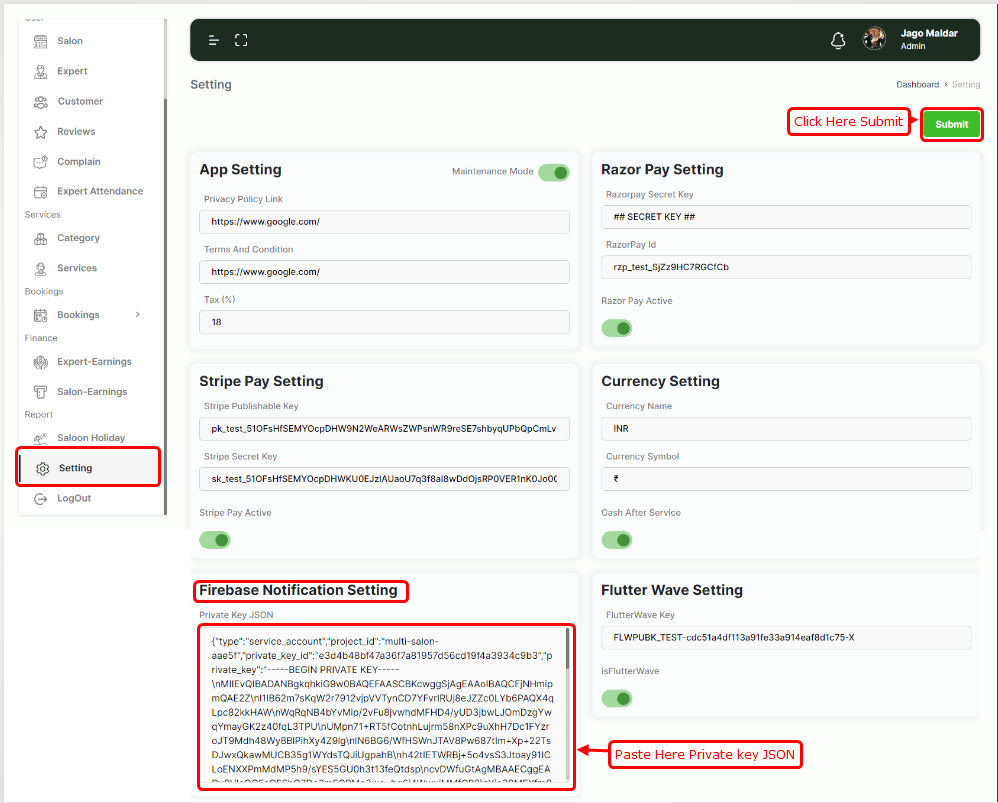This screenshot has height=803, width=998.
Task: Collapse sidebar using the hamburger menu icon
Action: click(214, 40)
